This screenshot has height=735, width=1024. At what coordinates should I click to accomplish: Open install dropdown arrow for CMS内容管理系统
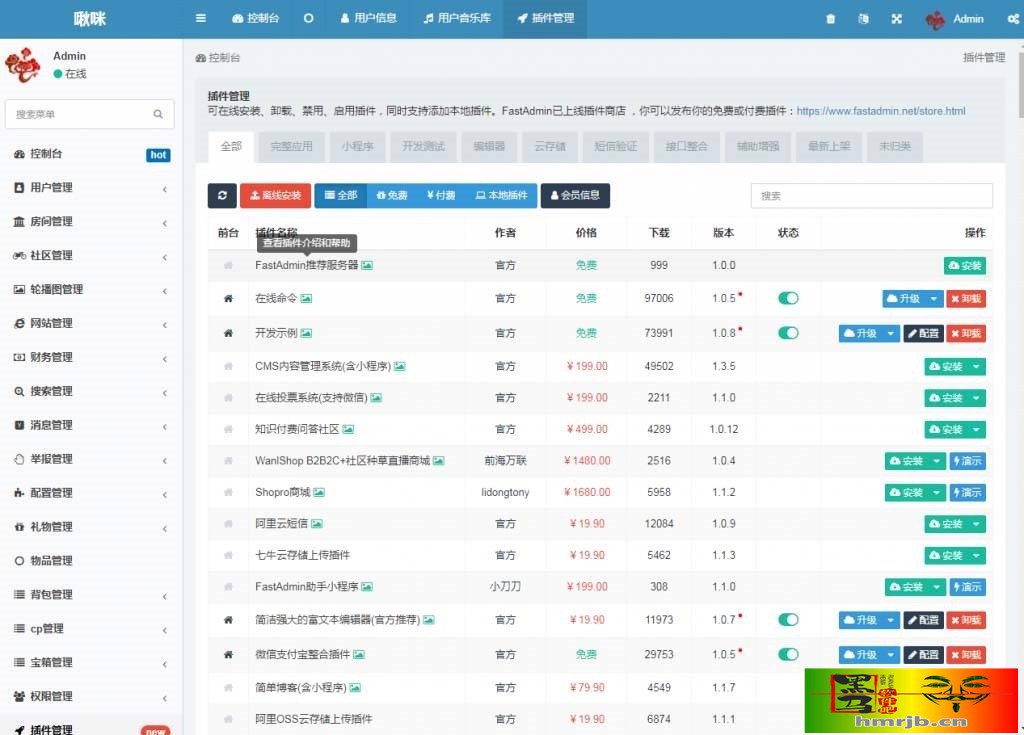point(976,367)
